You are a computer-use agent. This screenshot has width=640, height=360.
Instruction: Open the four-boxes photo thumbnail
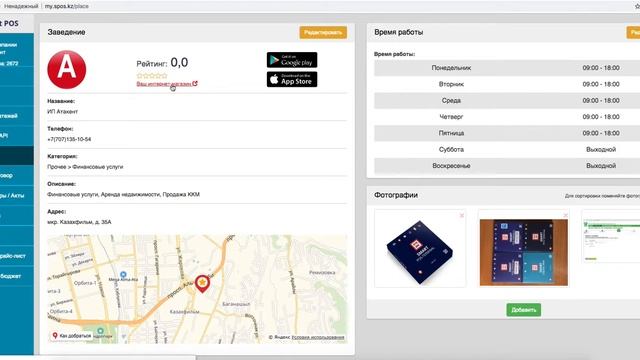pyautogui.click(x=524, y=252)
